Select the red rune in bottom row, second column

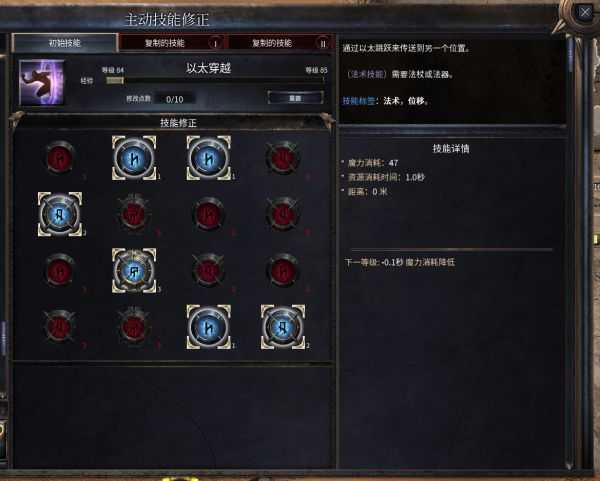pos(134,327)
